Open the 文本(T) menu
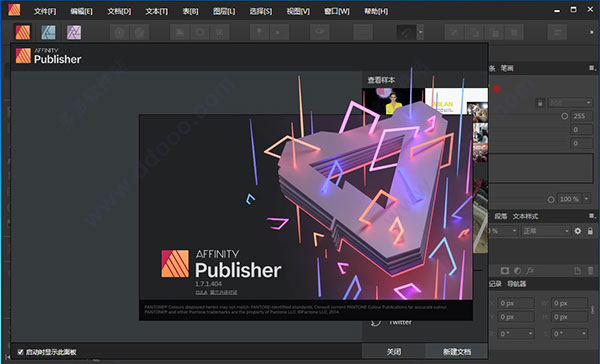 157,11
